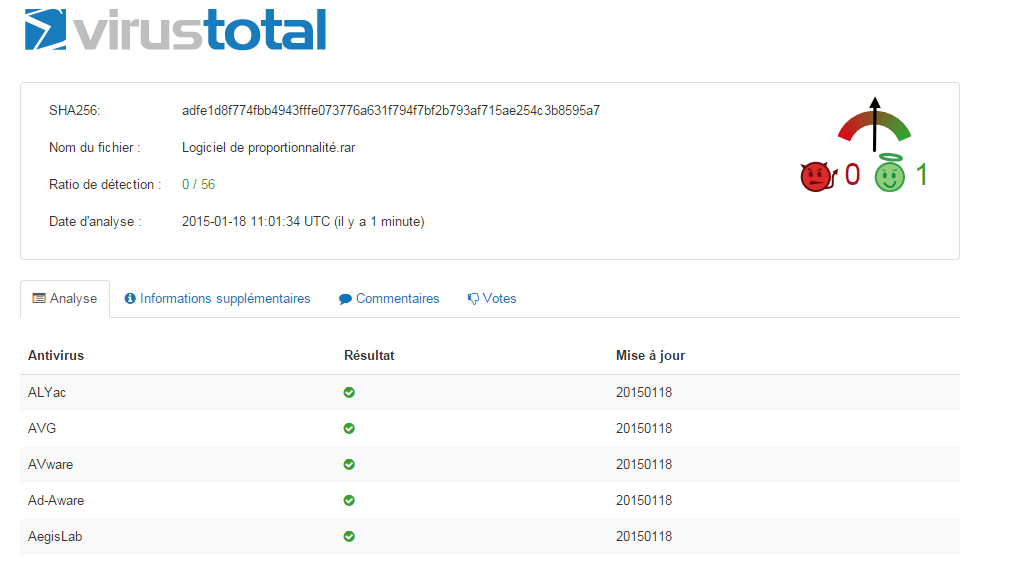Click the red malicious vote count 0

pyautogui.click(x=852, y=175)
